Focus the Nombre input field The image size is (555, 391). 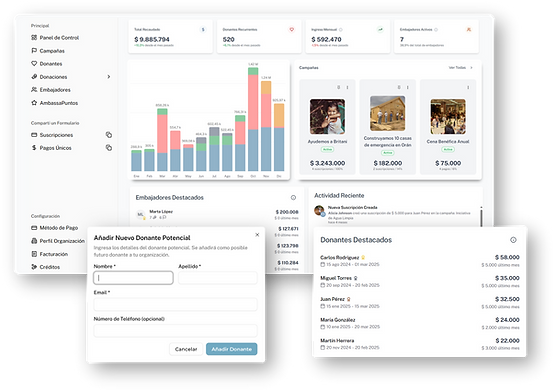[x=133, y=278]
